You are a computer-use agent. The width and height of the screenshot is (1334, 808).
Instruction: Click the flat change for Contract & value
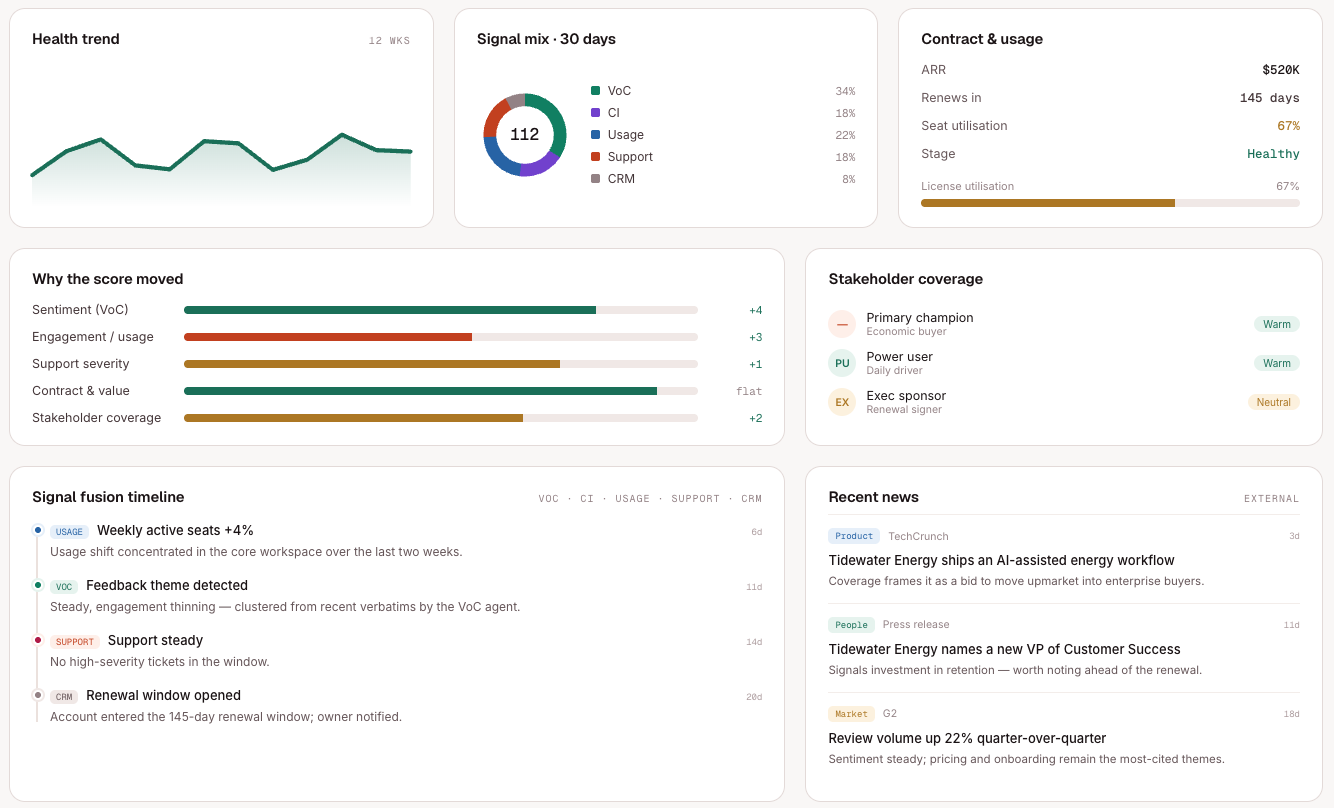(749, 391)
